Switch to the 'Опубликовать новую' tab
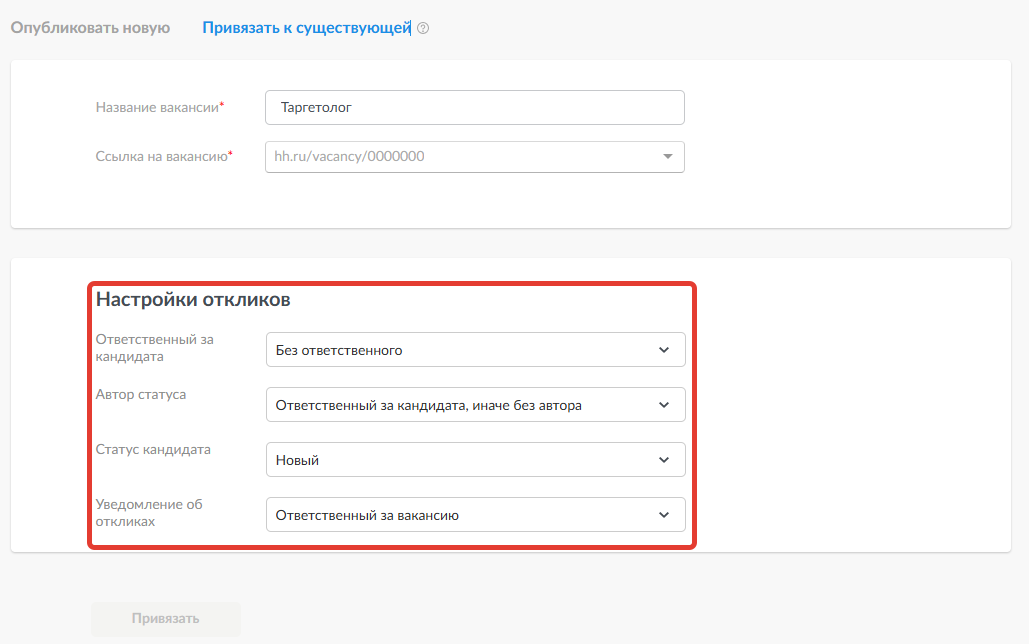The height and width of the screenshot is (644, 1029). (x=90, y=28)
